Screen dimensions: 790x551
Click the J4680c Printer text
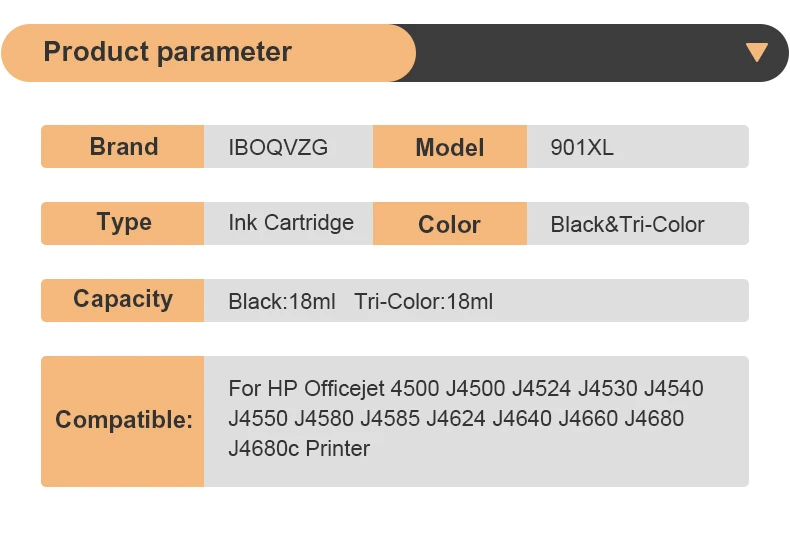[x=299, y=448]
